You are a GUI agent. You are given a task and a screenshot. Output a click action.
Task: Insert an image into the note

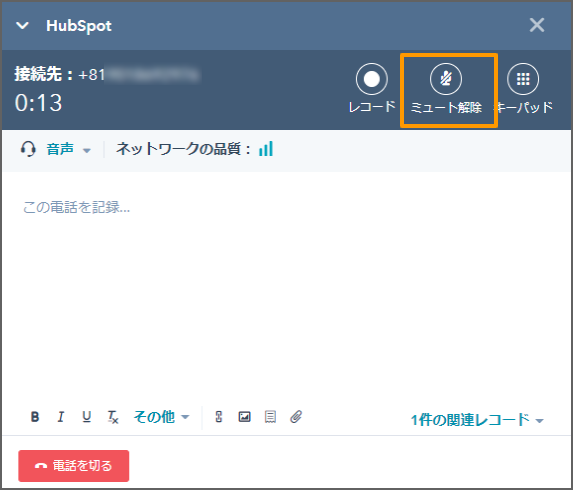(244, 417)
